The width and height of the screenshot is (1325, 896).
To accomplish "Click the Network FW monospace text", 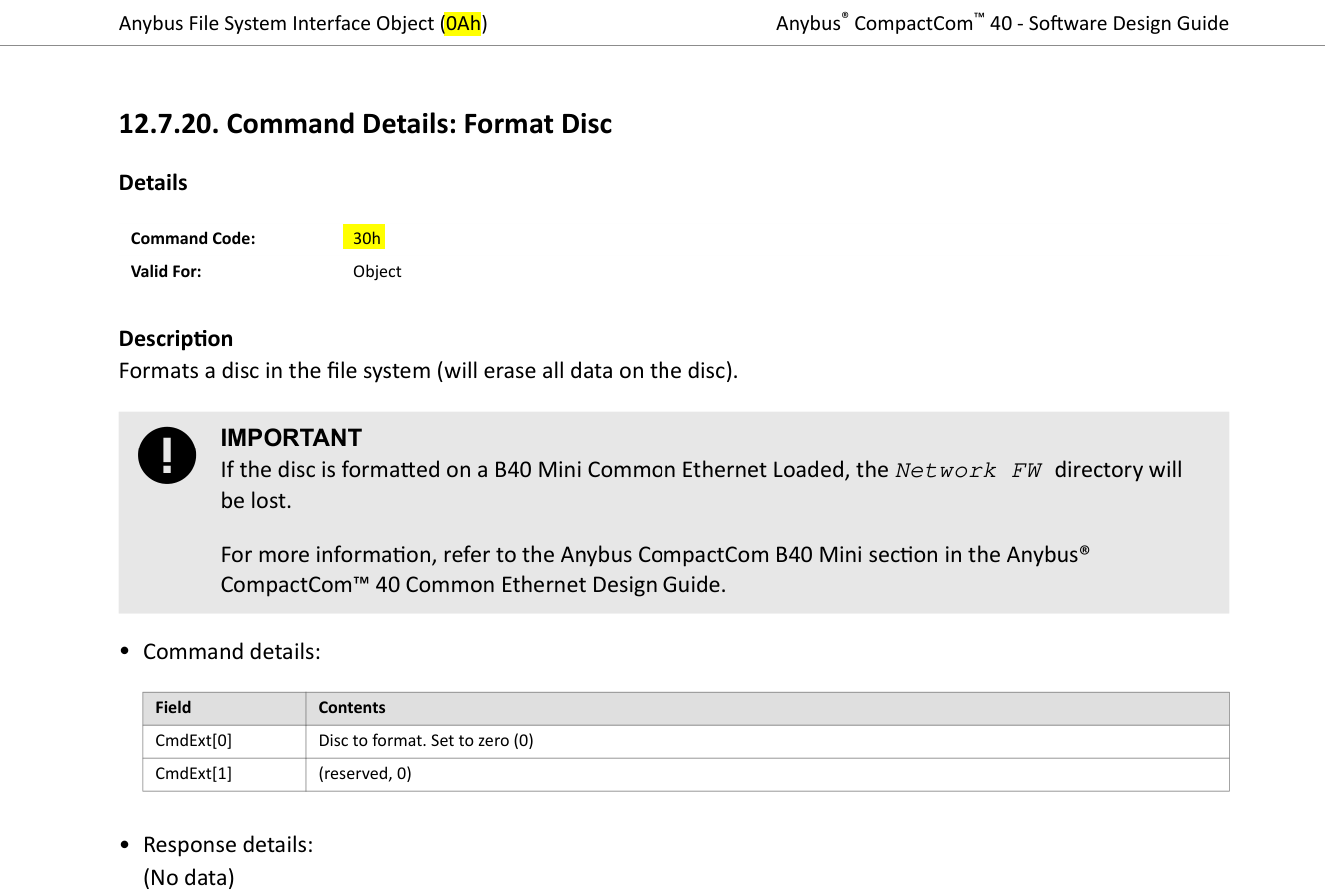I will 968,470.
